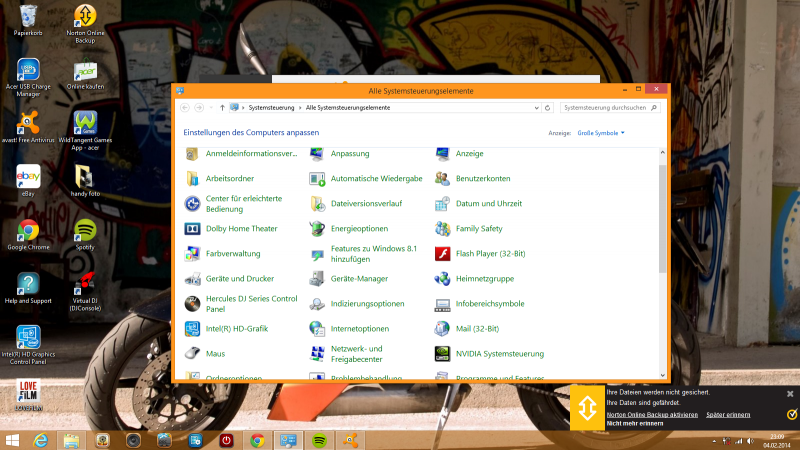Select 'Nicht mehr erinnern' in Norton notification
The width and height of the screenshot is (800, 450).
point(633,424)
